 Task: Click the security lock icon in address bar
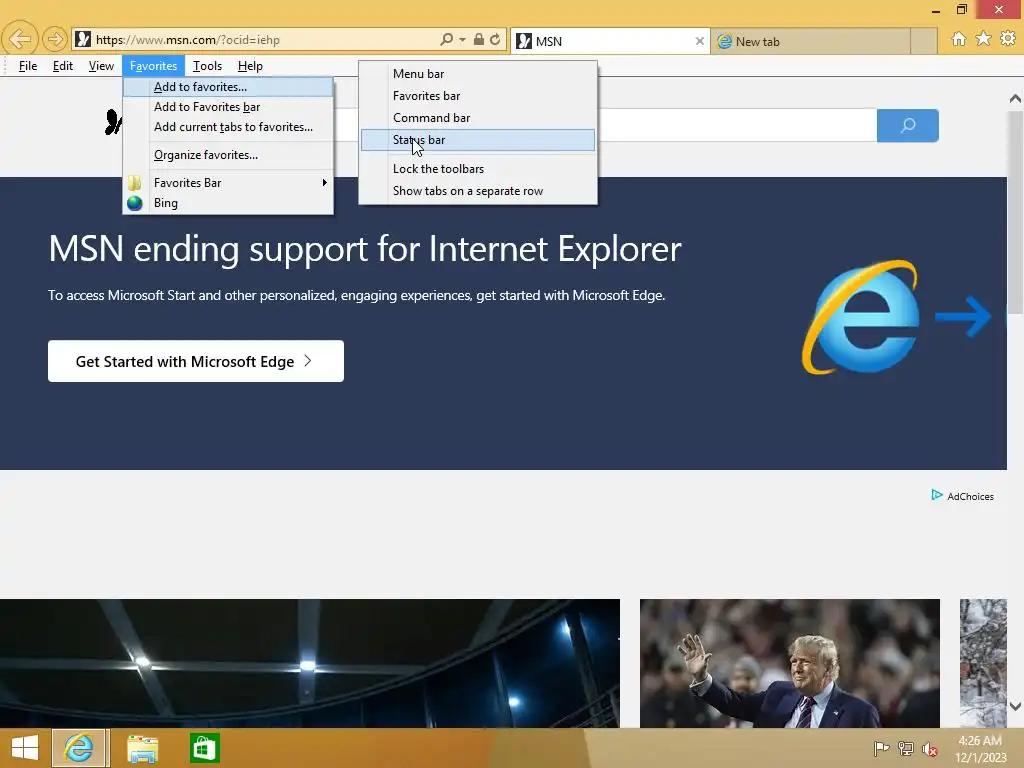[x=479, y=39]
